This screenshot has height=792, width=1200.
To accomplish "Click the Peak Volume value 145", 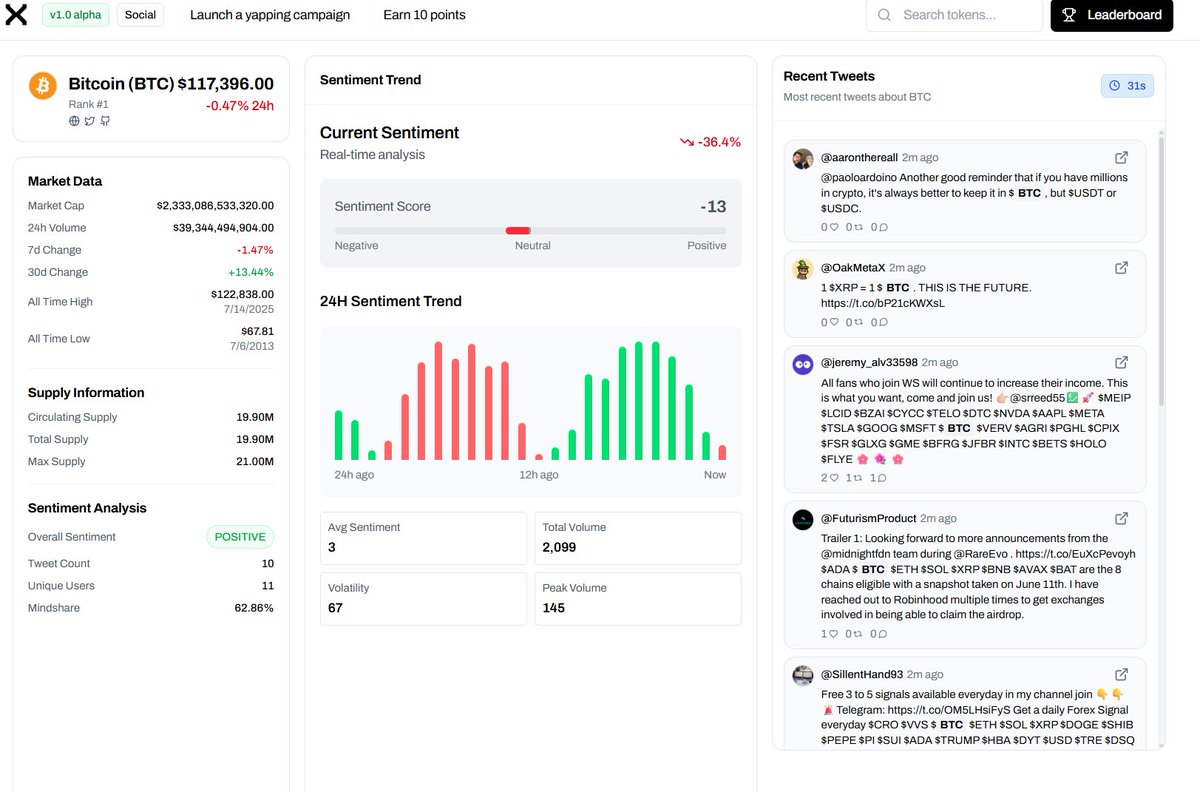I will pyautogui.click(x=554, y=608).
